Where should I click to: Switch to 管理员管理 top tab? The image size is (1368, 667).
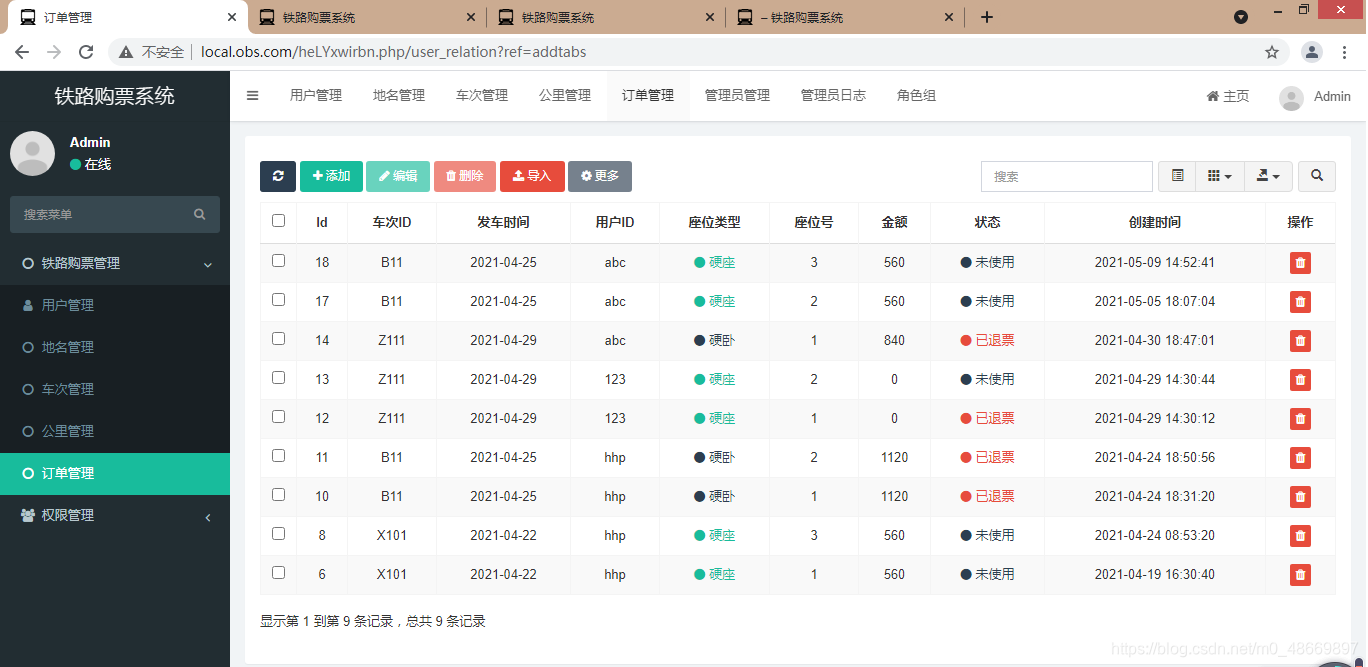737,96
